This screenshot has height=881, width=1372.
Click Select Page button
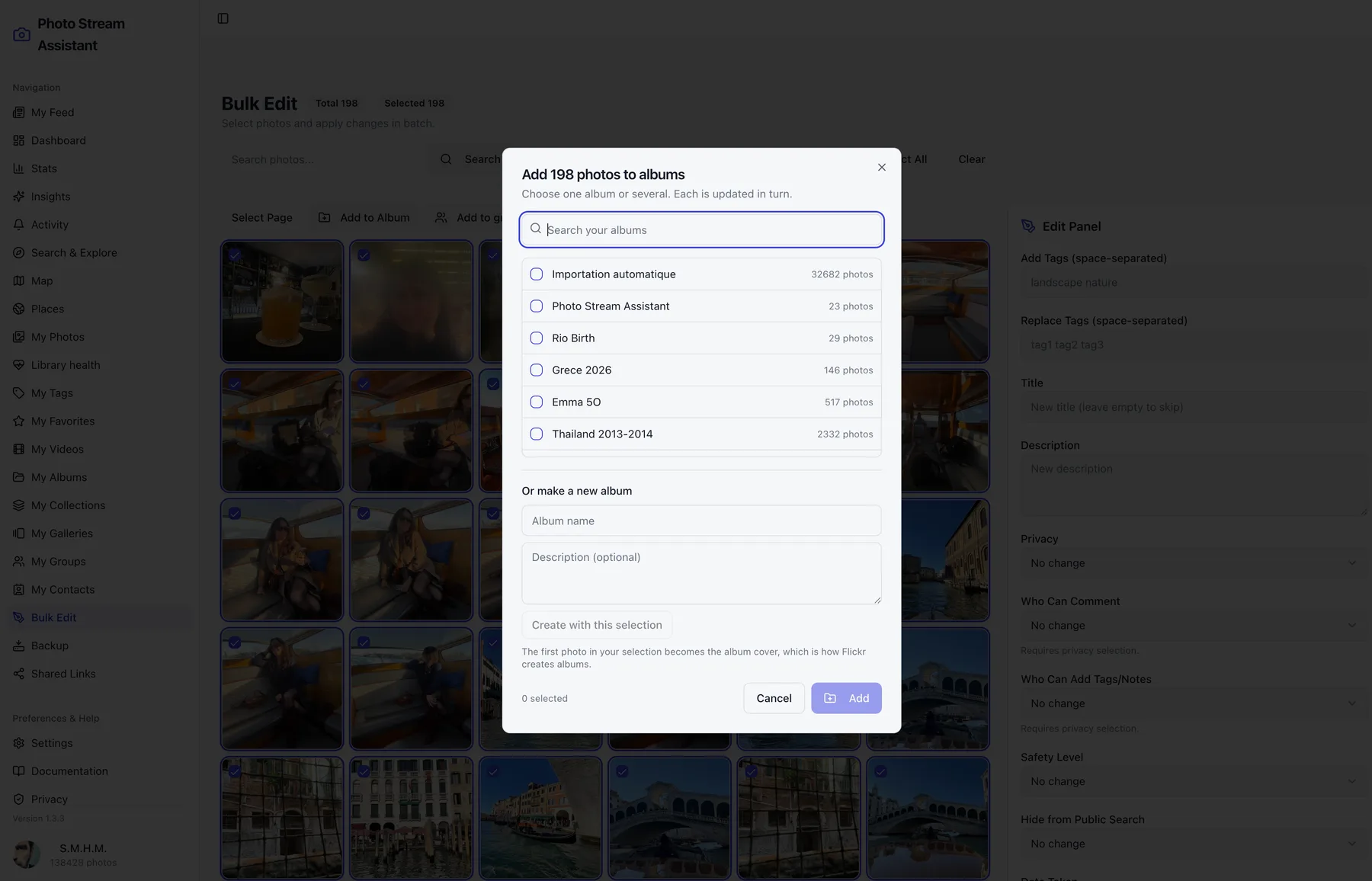coord(262,218)
